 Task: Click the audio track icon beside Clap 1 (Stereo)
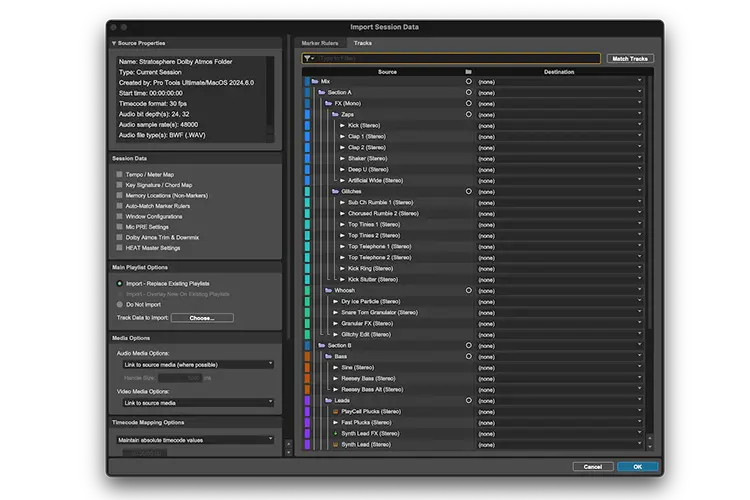[342, 136]
